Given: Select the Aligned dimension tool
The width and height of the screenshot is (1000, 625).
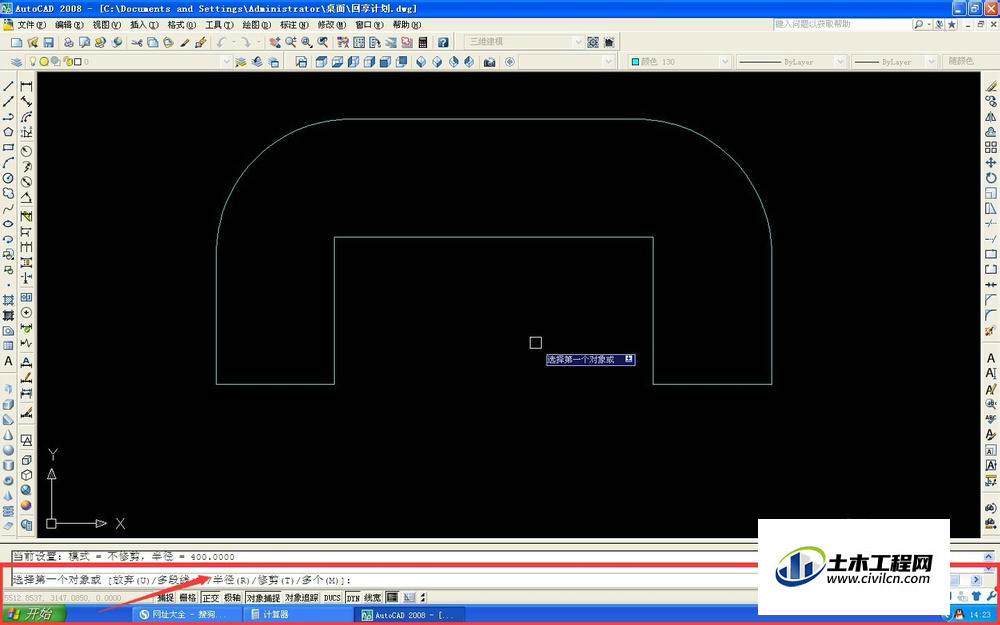Looking at the screenshot, I should point(26,101).
